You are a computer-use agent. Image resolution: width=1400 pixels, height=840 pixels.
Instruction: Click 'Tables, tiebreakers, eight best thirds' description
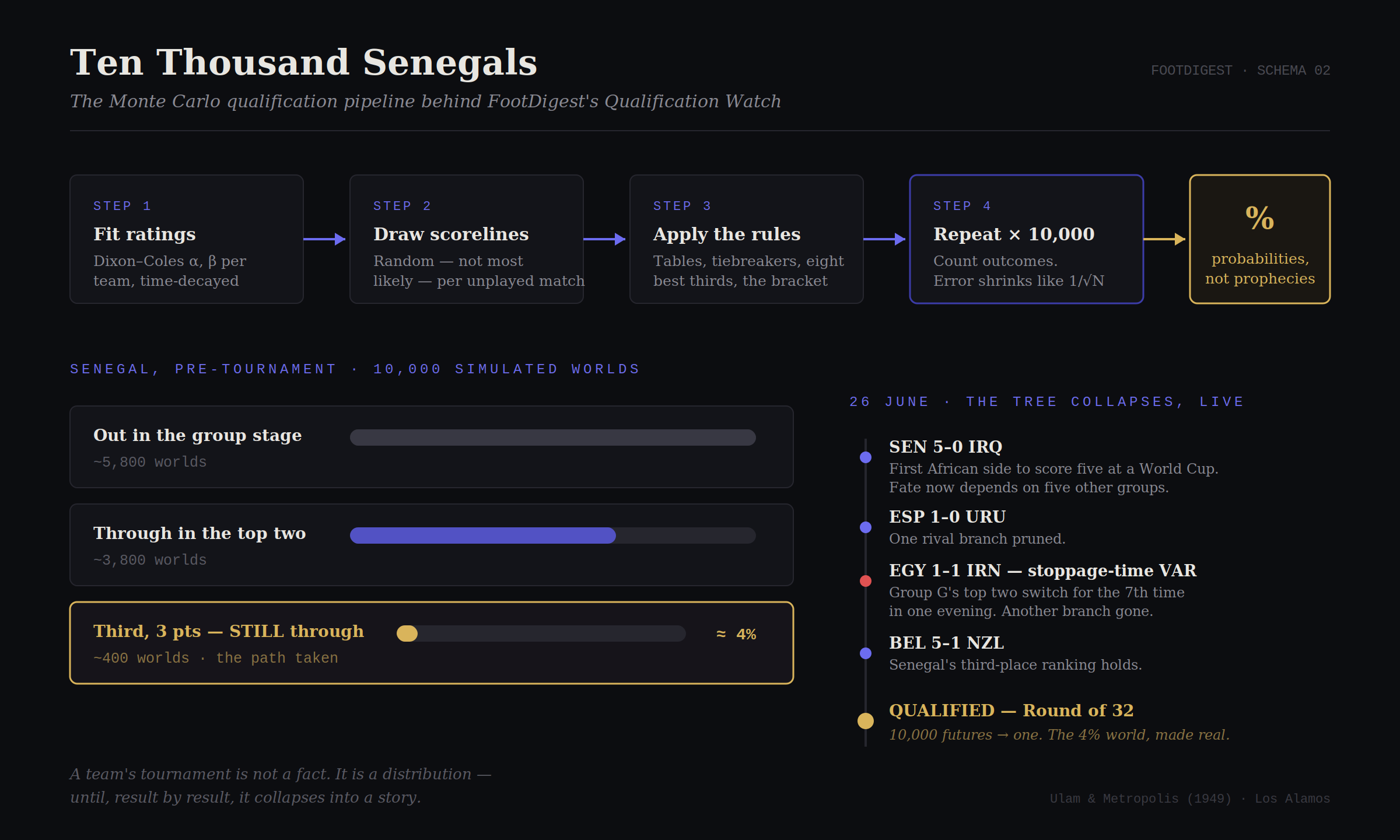click(x=748, y=271)
